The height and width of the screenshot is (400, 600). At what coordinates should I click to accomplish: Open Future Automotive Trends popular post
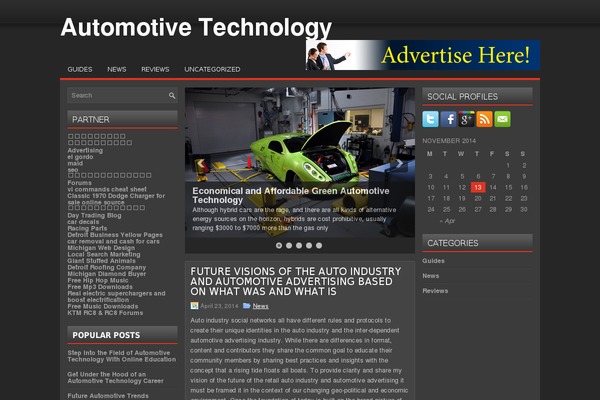pos(108,396)
